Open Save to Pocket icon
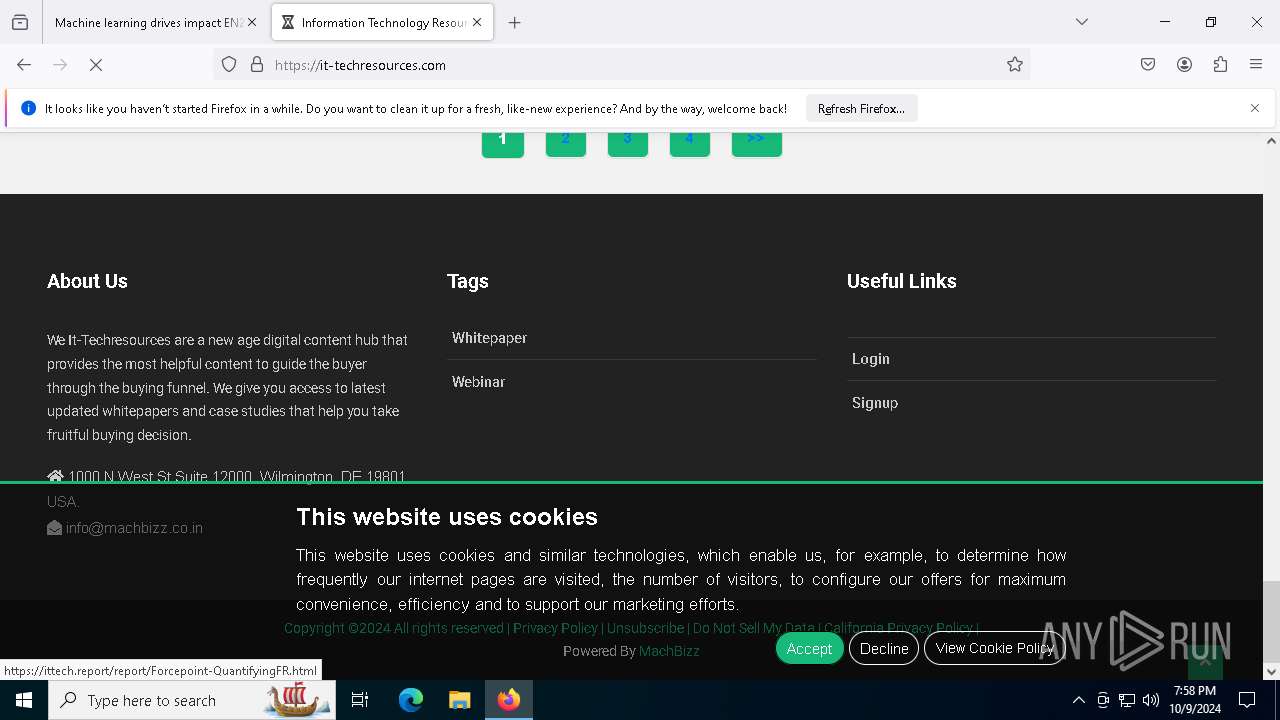The image size is (1280, 720). click(1148, 65)
